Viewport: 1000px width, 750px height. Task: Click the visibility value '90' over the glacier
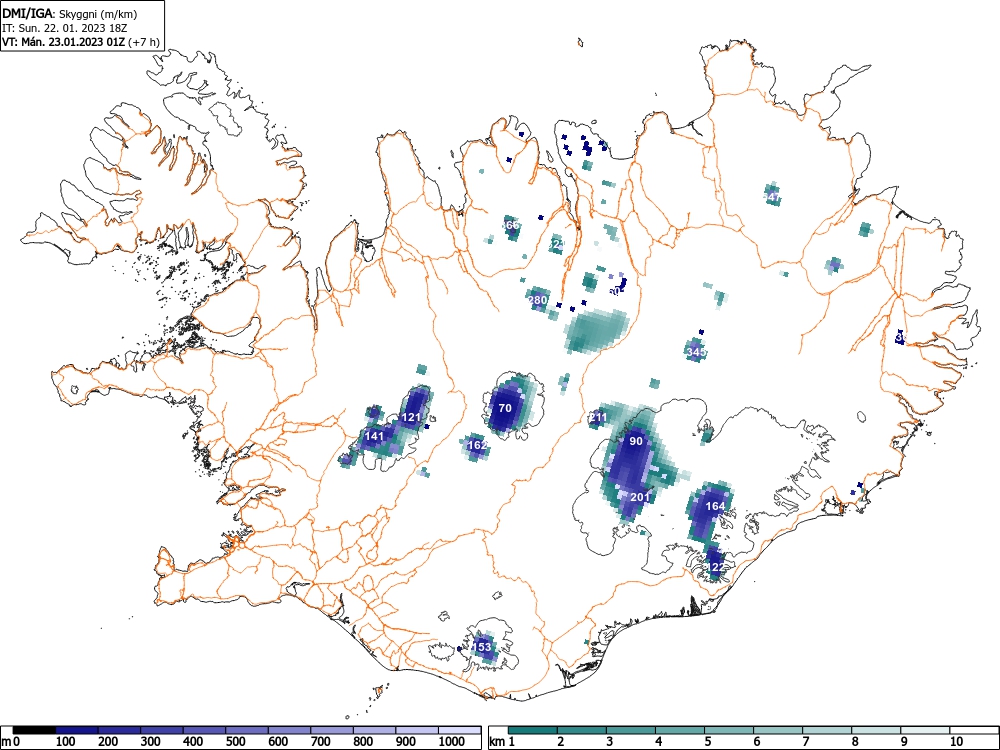(636, 441)
